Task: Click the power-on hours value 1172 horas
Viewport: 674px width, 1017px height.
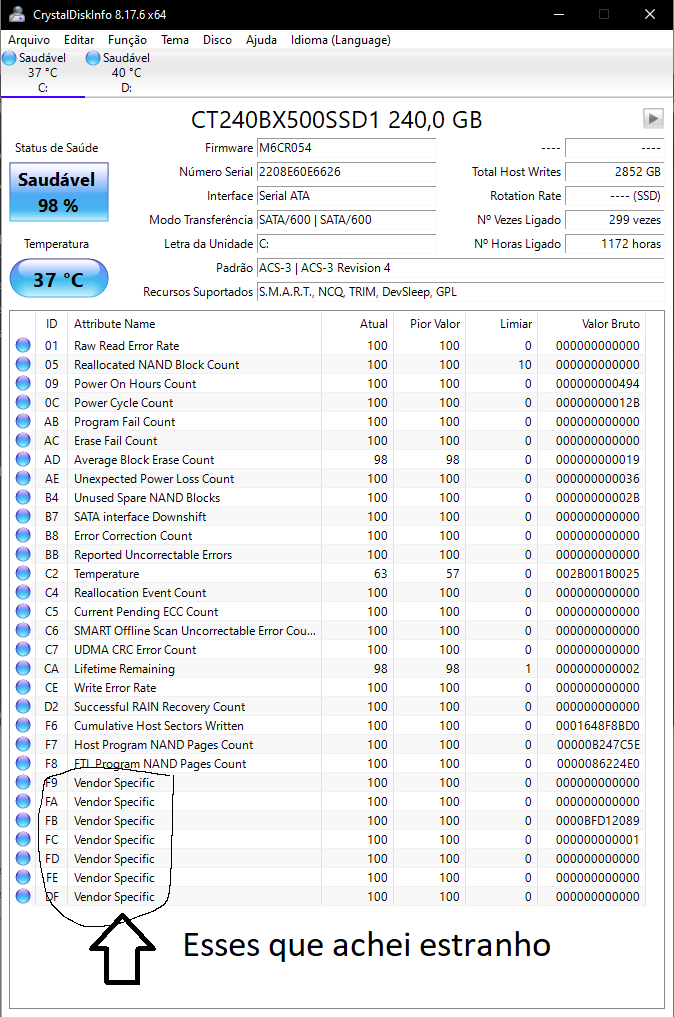Action: click(614, 244)
